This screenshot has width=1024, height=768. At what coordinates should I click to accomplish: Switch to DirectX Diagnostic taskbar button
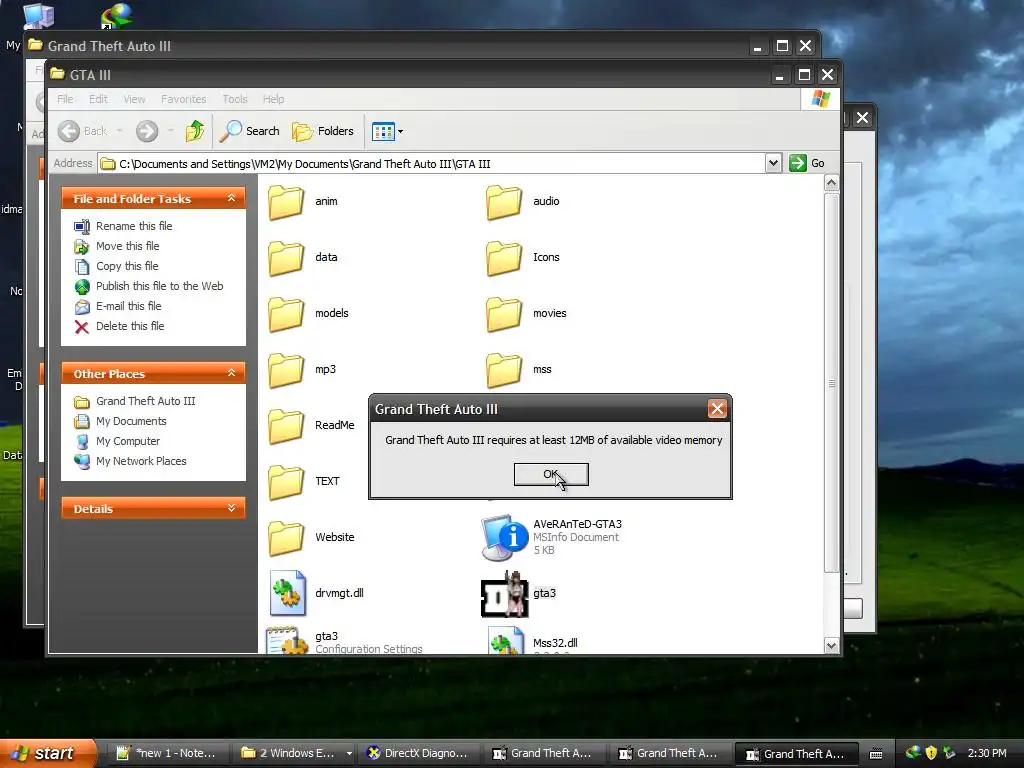point(418,754)
